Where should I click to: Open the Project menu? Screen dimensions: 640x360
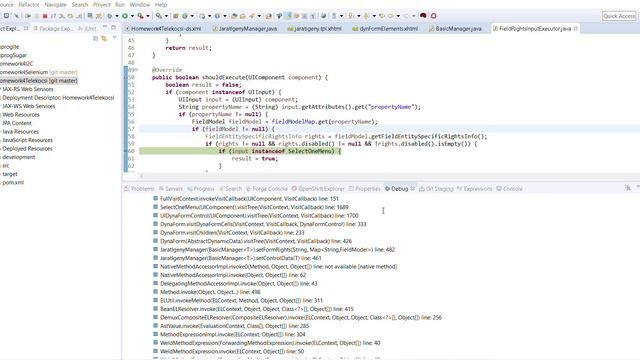pos(102,4)
